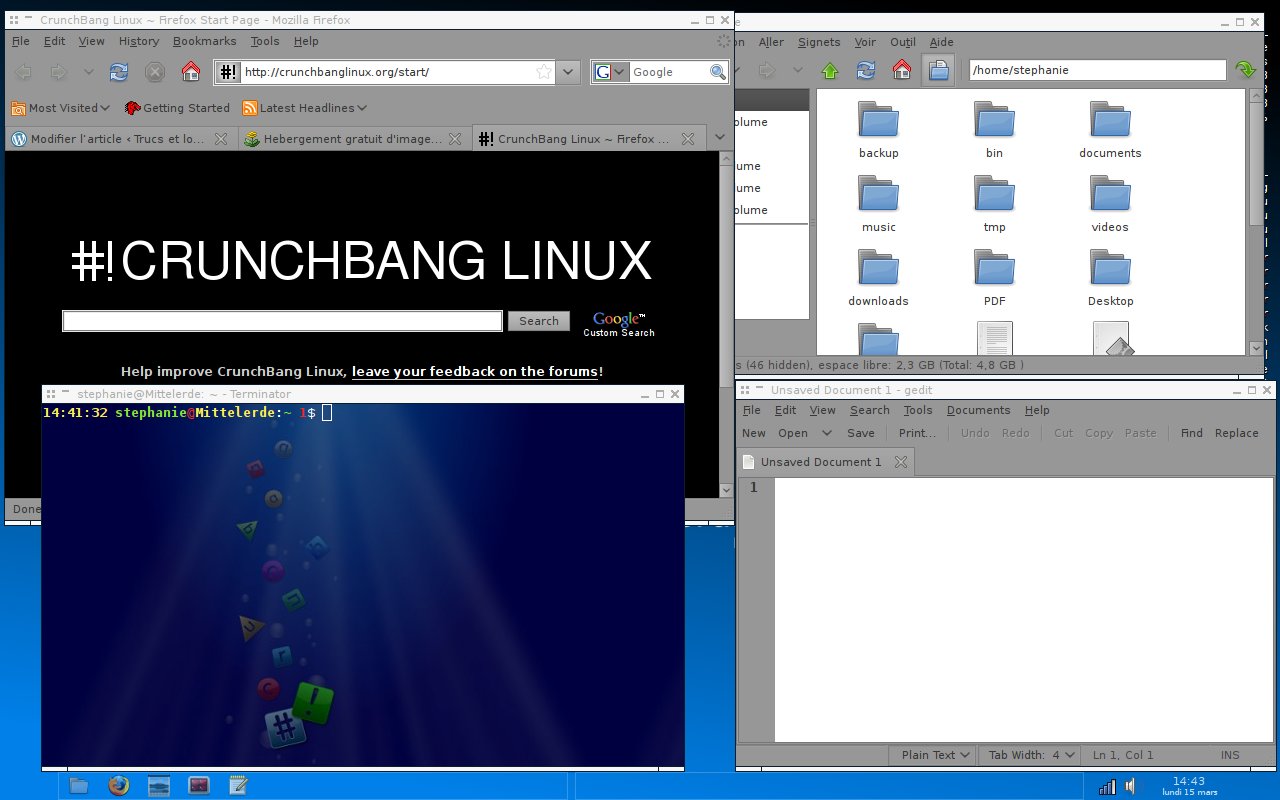Go up one directory in the file manager
The image size is (1280, 800).
point(829,70)
